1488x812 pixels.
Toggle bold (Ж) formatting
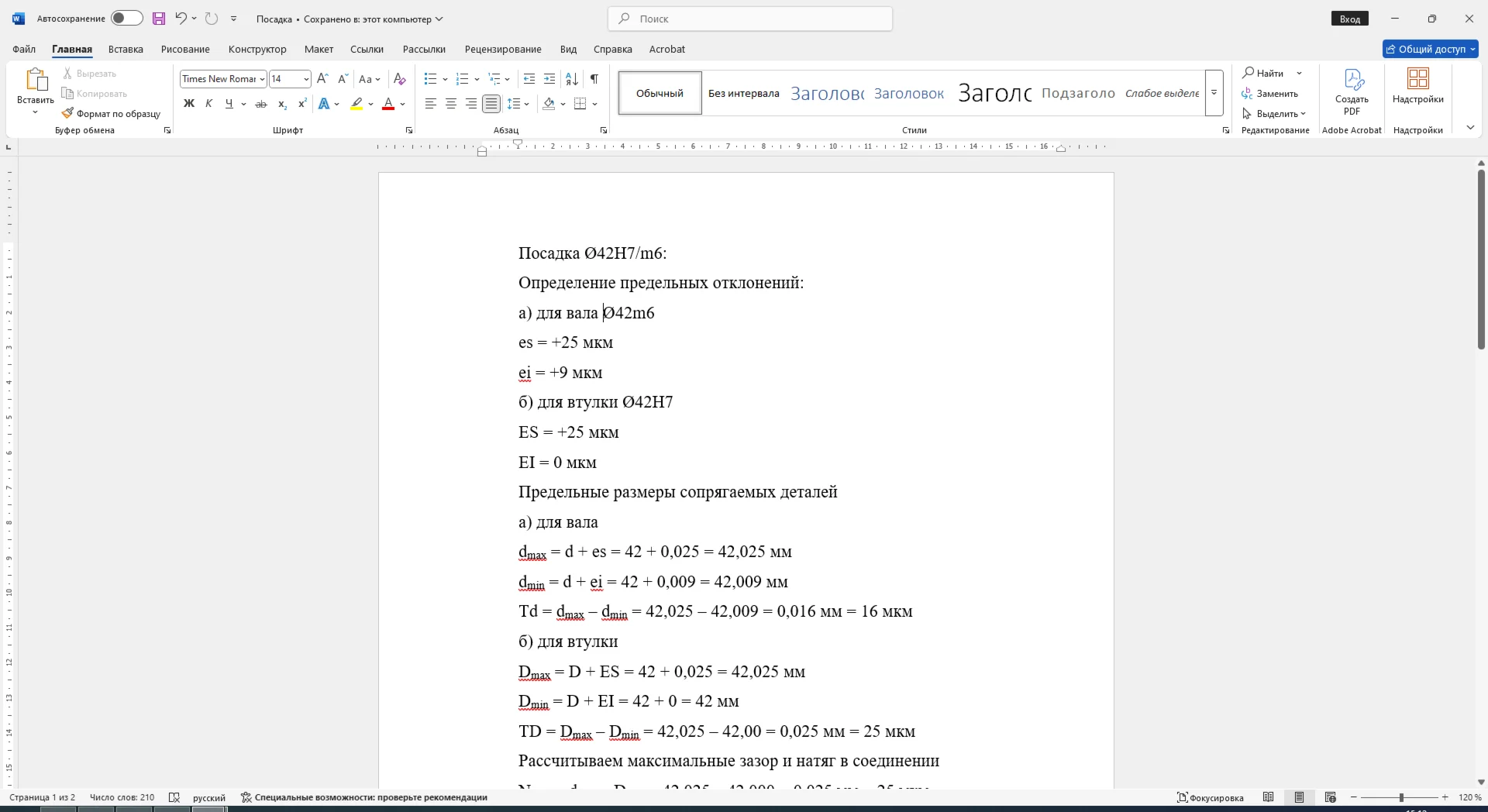pyautogui.click(x=189, y=104)
